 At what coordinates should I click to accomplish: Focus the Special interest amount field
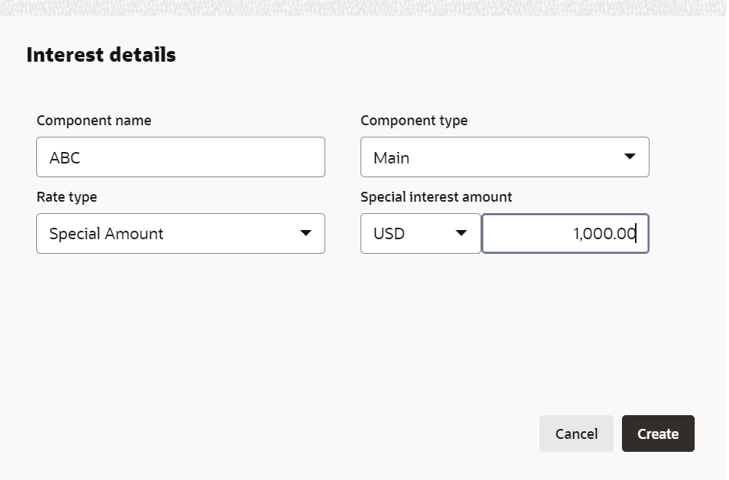[565, 233]
